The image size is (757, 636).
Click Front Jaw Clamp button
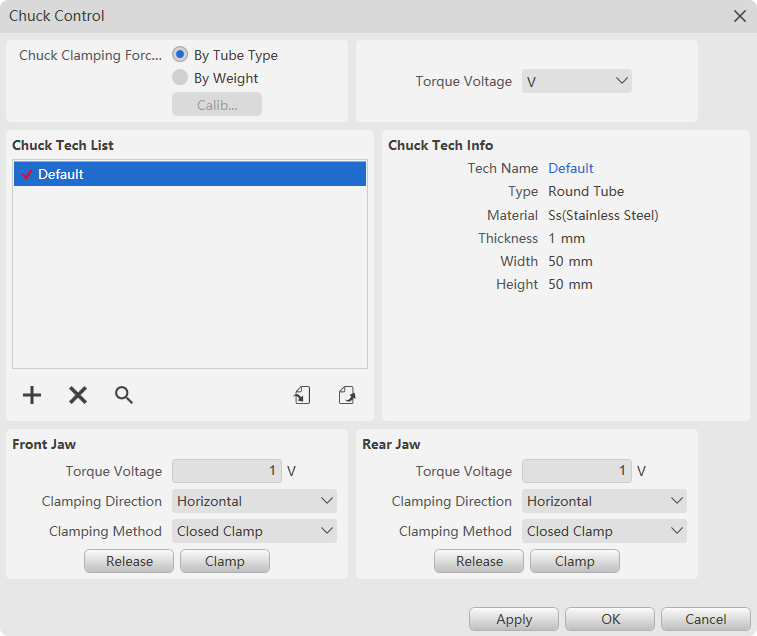[x=225, y=561]
